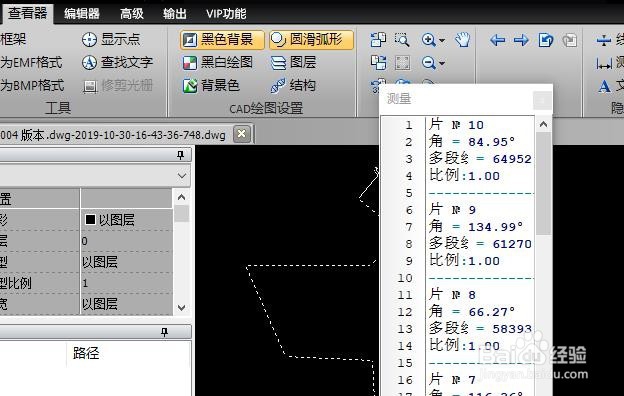Viewport: 624px width, 396px height.
Task: Select the line 角 = 66.27°
Action: pyautogui.click(x=472, y=312)
